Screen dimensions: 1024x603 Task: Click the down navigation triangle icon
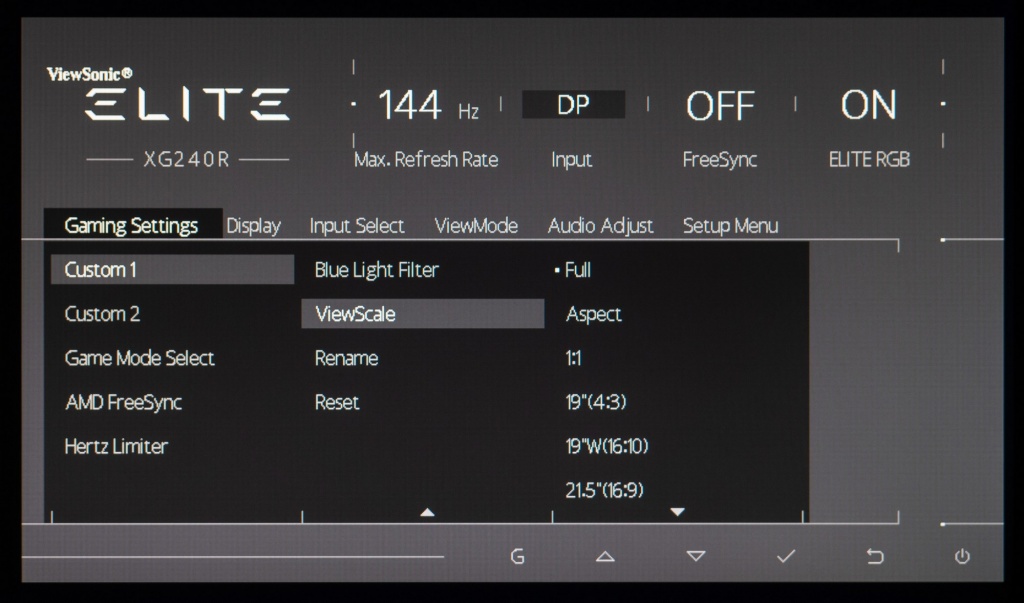(x=696, y=557)
